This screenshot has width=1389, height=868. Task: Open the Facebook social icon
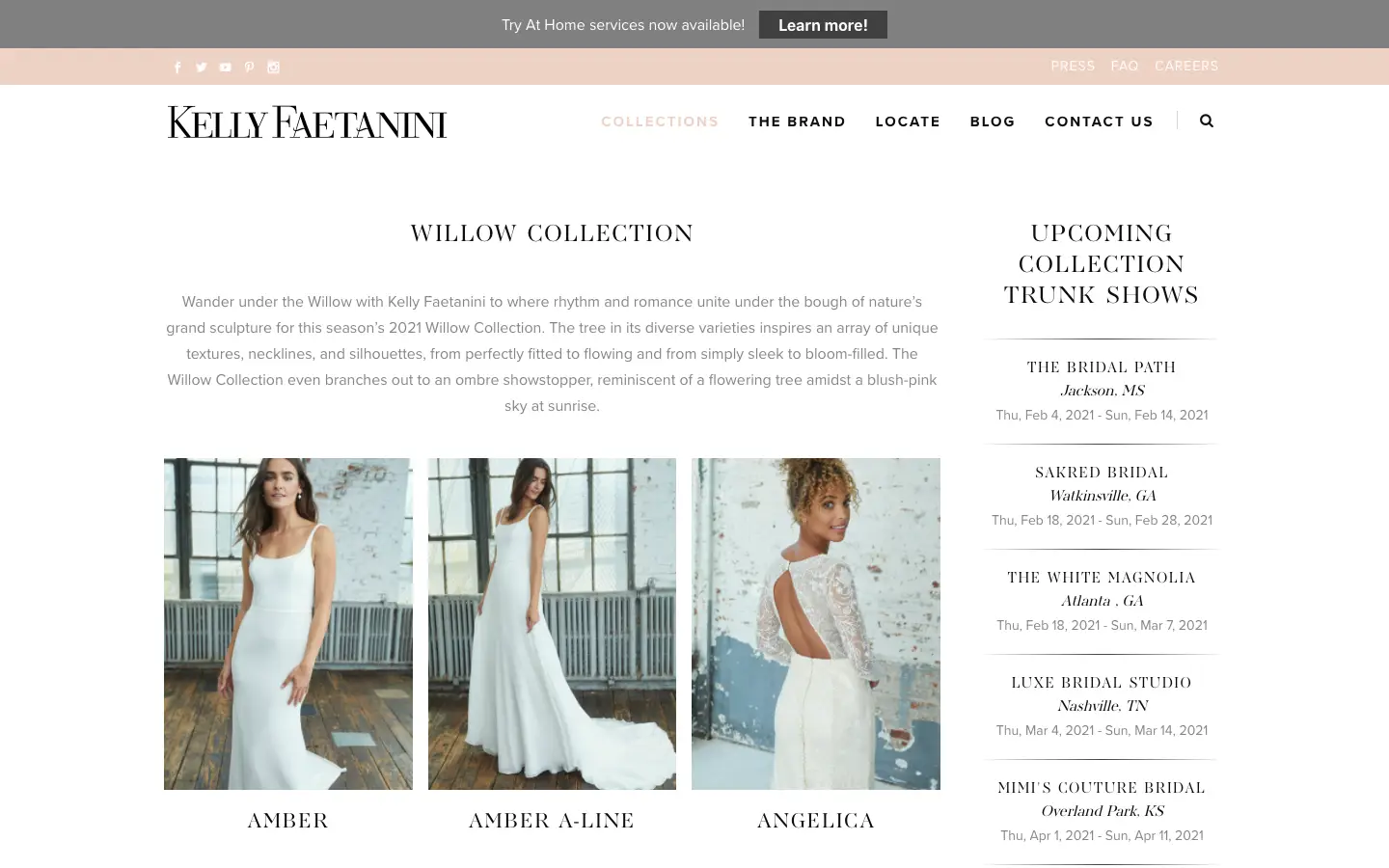pyautogui.click(x=177, y=68)
